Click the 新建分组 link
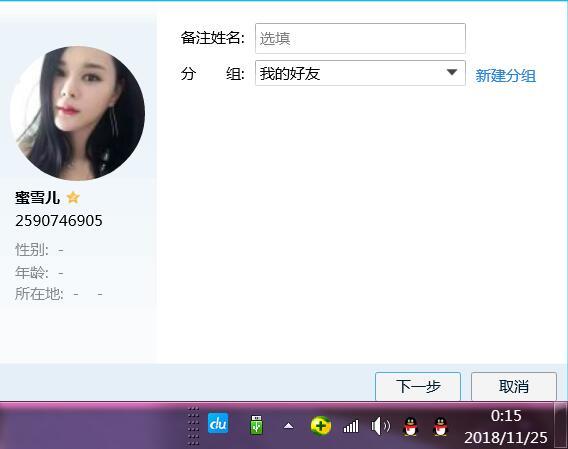 505,76
